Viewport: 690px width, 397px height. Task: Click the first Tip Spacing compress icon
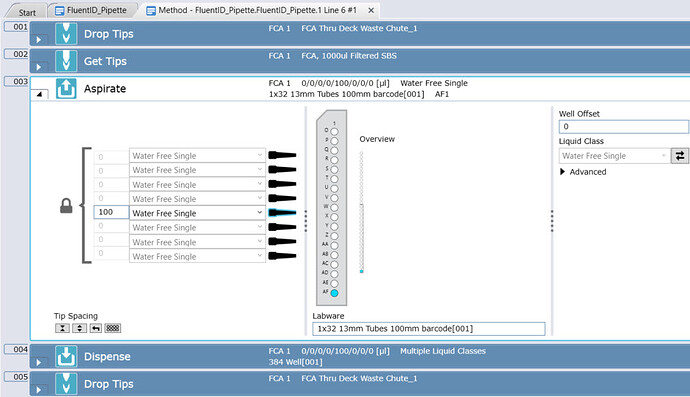tap(62, 328)
